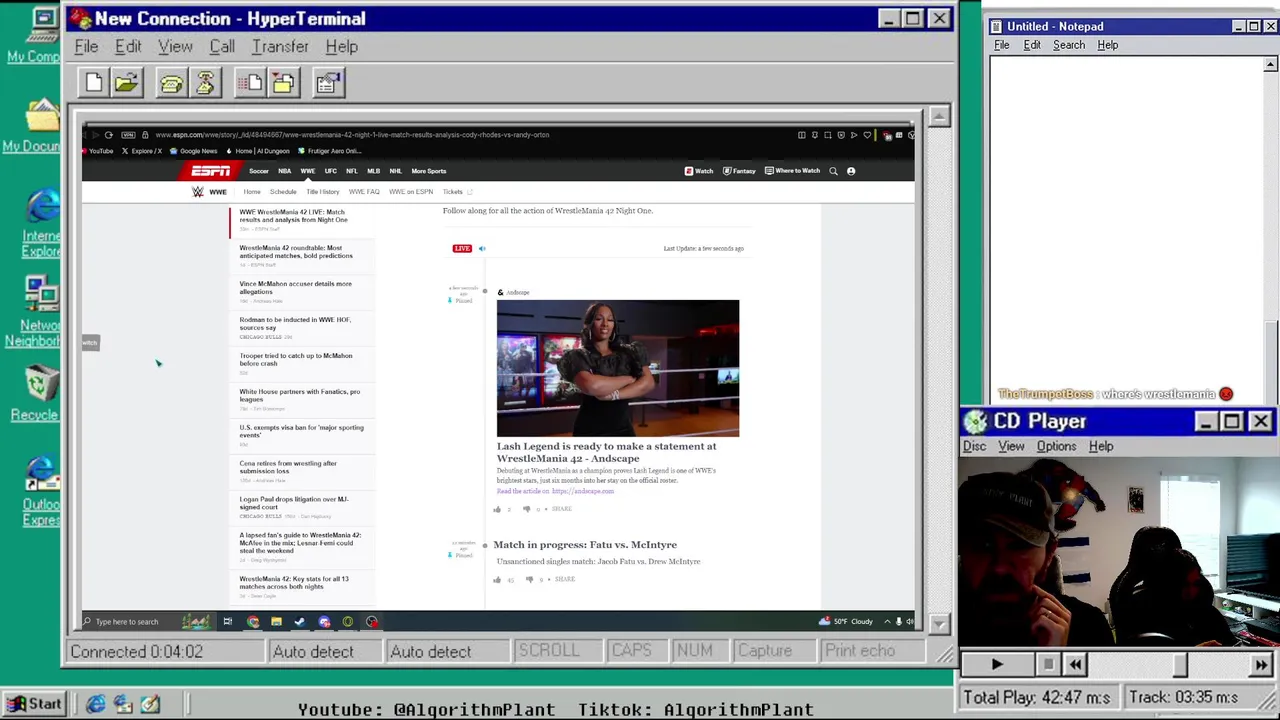Open the HyperTerminal Edit menu

(128, 47)
